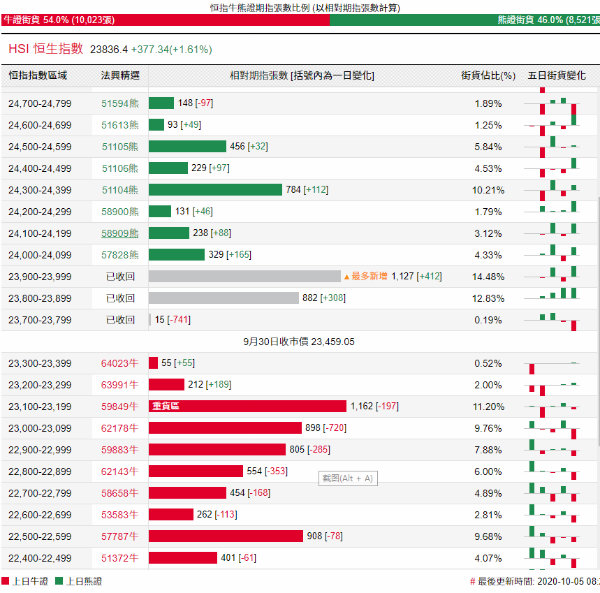
Task: Click the green 784 bar for 24,300-24,399
Action: pyautogui.click(x=215, y=190)
